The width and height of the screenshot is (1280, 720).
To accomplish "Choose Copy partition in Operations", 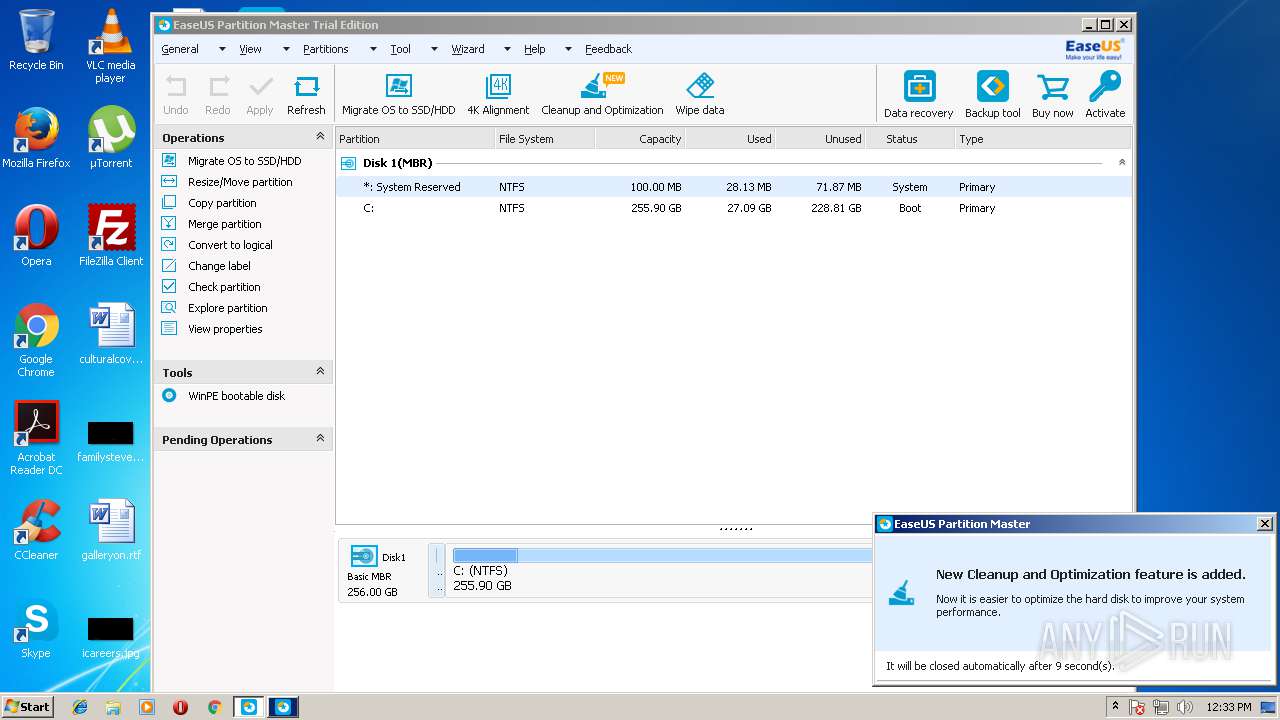I will 222,203.
